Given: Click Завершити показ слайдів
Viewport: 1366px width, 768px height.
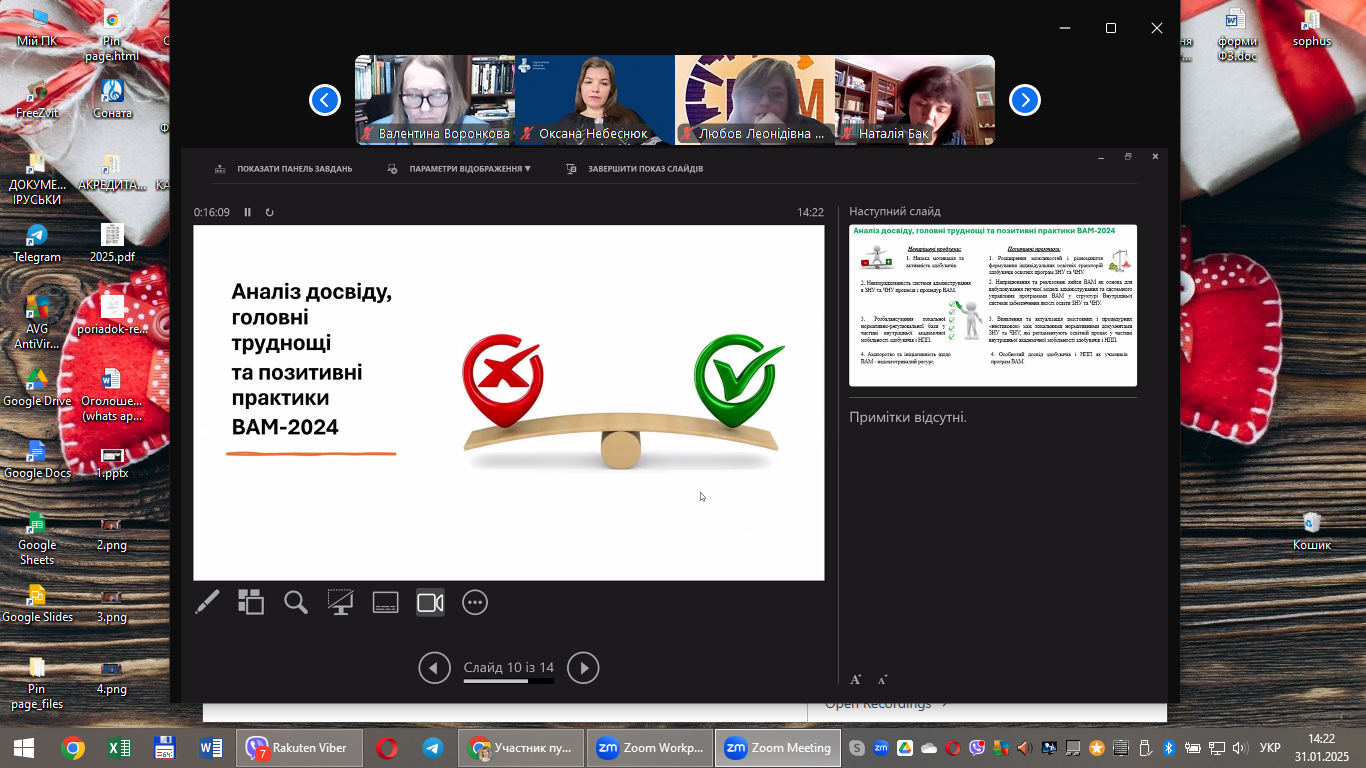Looking at the screenshot, I should pyautogui.click(x=635, y=169).
